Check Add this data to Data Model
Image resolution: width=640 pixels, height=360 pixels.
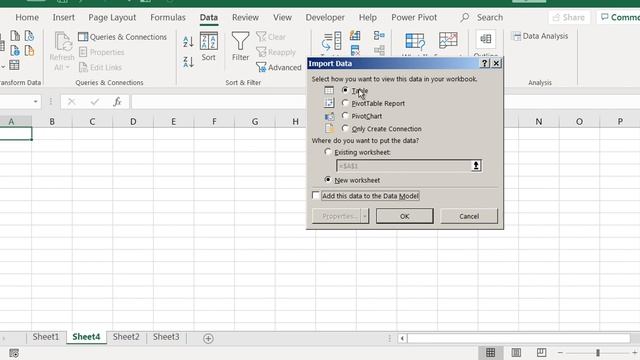tap(316, 196)
